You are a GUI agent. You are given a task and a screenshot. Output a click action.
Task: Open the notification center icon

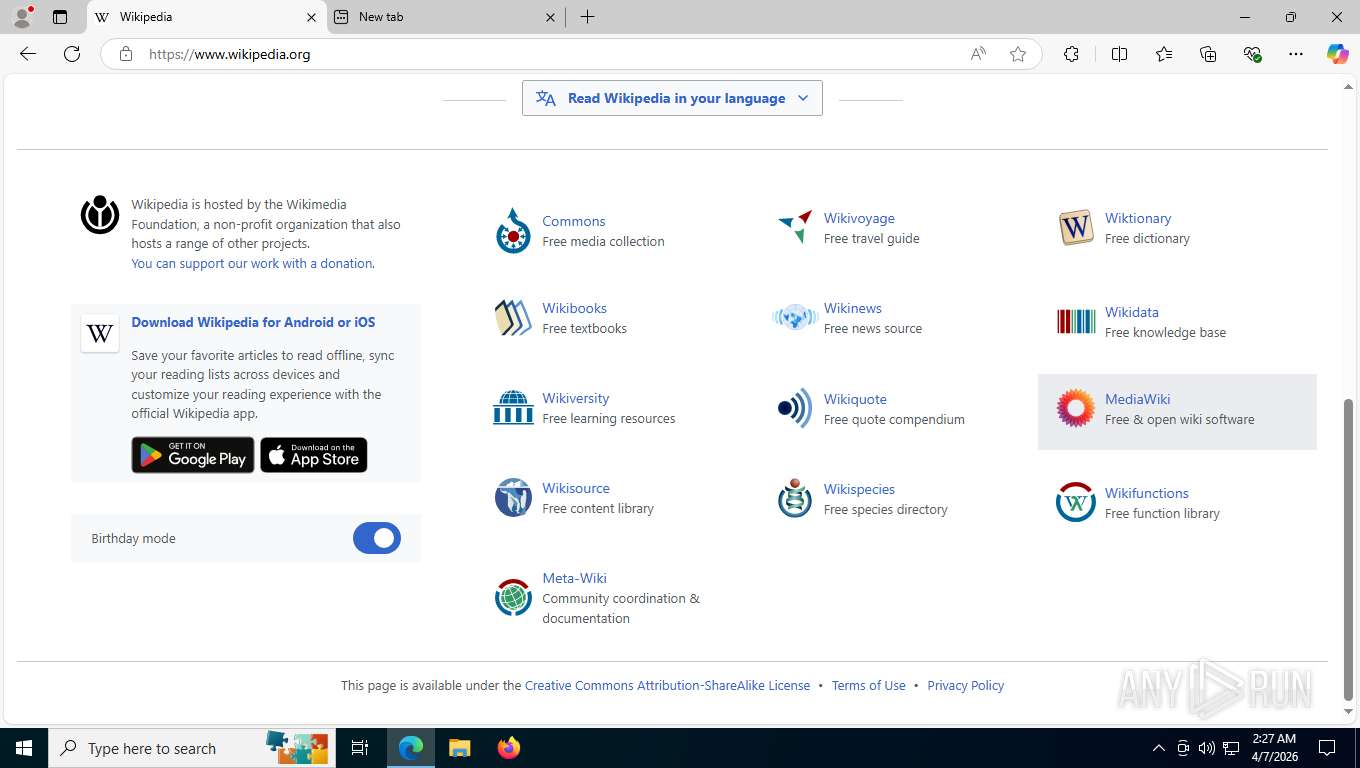pos(1327,748)
